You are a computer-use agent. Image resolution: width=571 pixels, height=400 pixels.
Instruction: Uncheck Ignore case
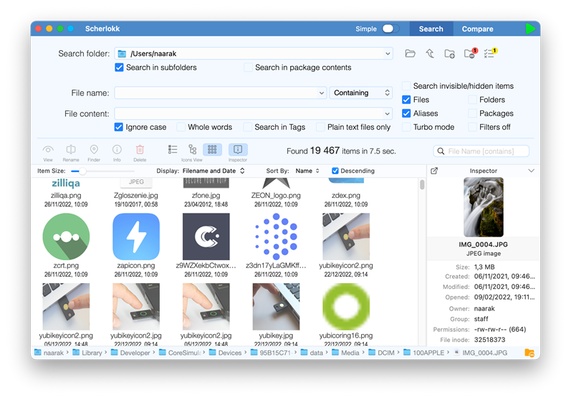pos(118,127)
